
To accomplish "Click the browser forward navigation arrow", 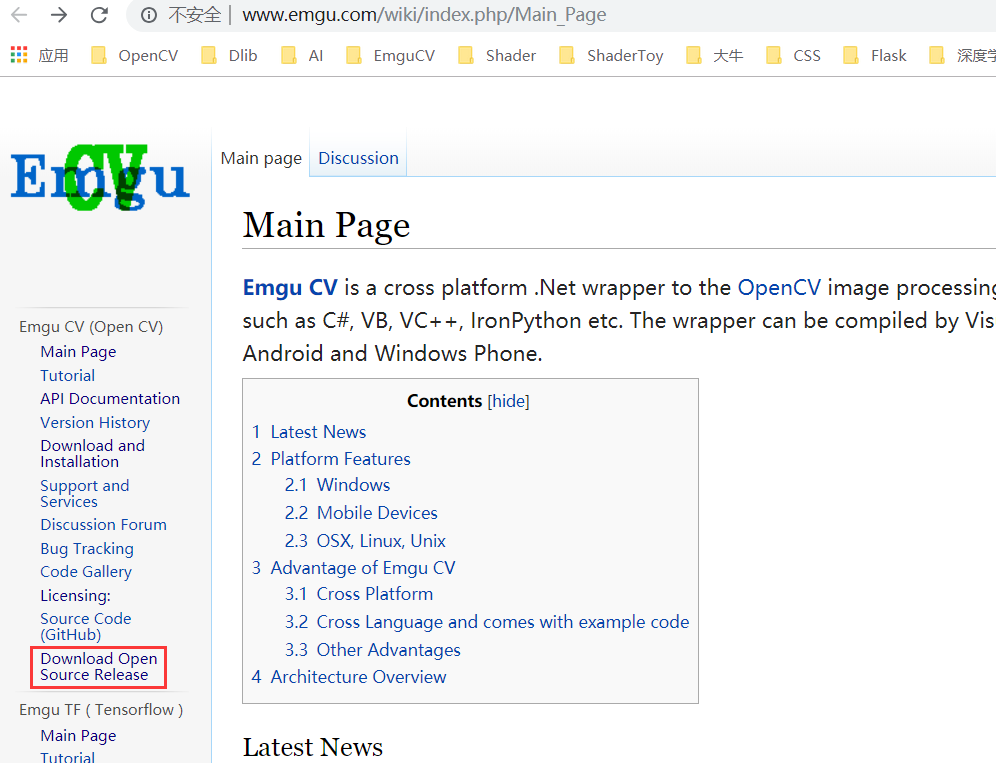I will (x=56, y=15).
